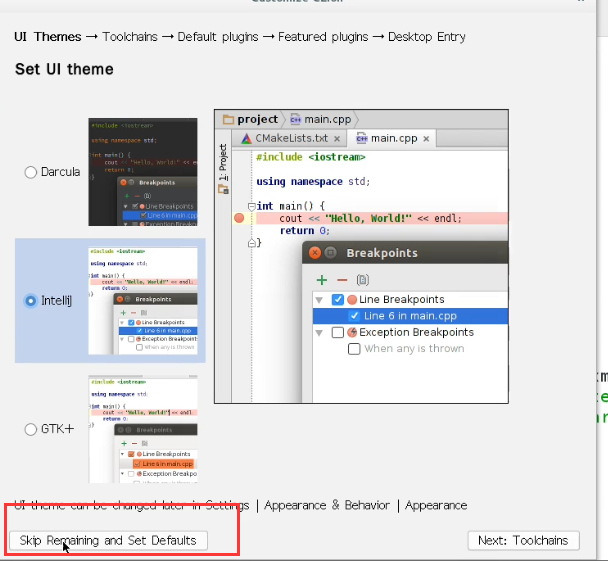
Task: Click the closing-brace fold end marker
Action: [x=251, y=243]
